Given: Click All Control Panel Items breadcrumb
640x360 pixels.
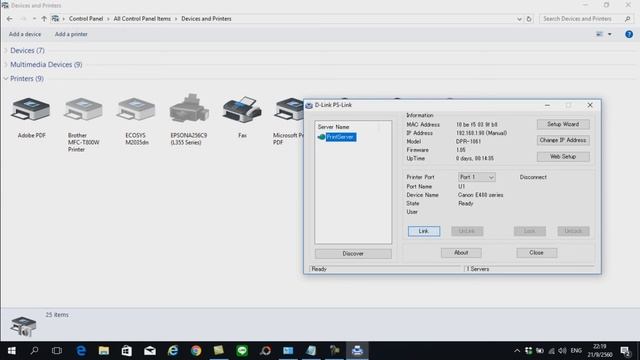Looking at the screenshot, I should pyautogui.click(x=142, y=19).
